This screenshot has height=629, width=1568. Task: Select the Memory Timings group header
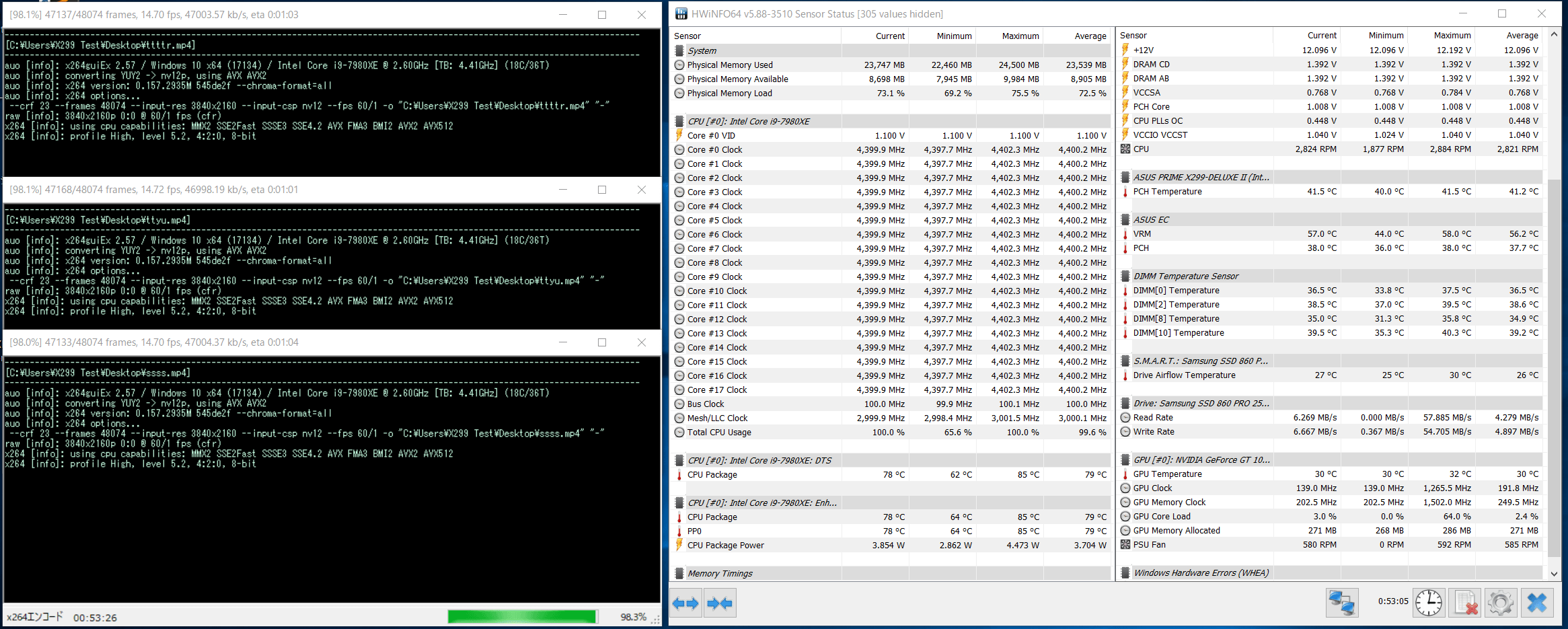click(x=891, y=573)
